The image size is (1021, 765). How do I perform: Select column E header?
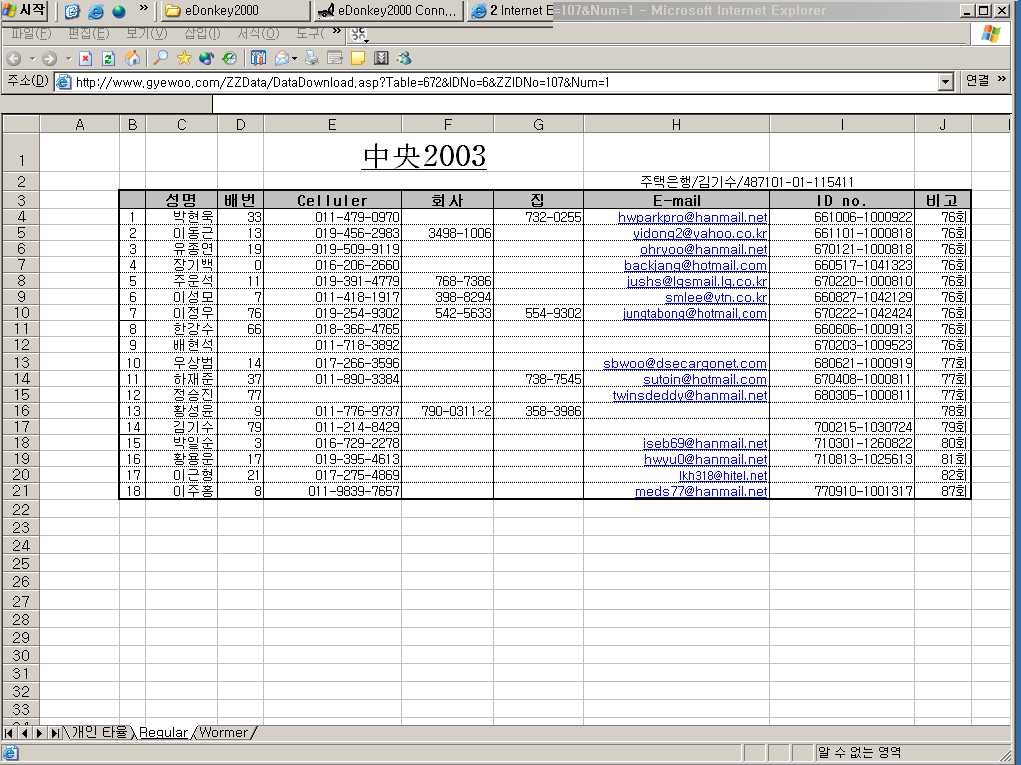pos(332,124)
